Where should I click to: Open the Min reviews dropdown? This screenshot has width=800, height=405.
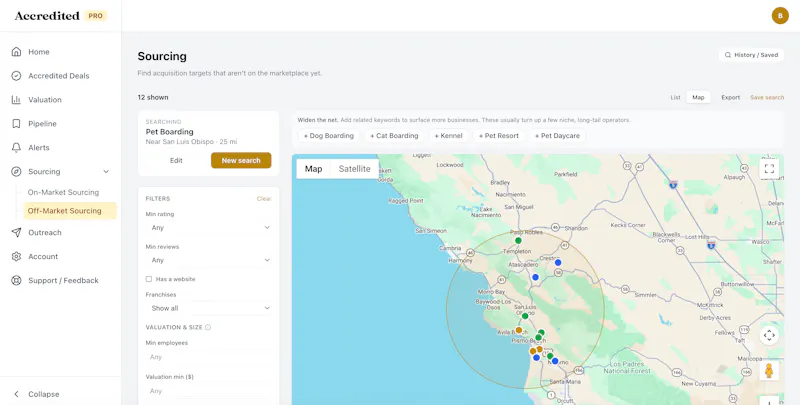pos(209,260)
